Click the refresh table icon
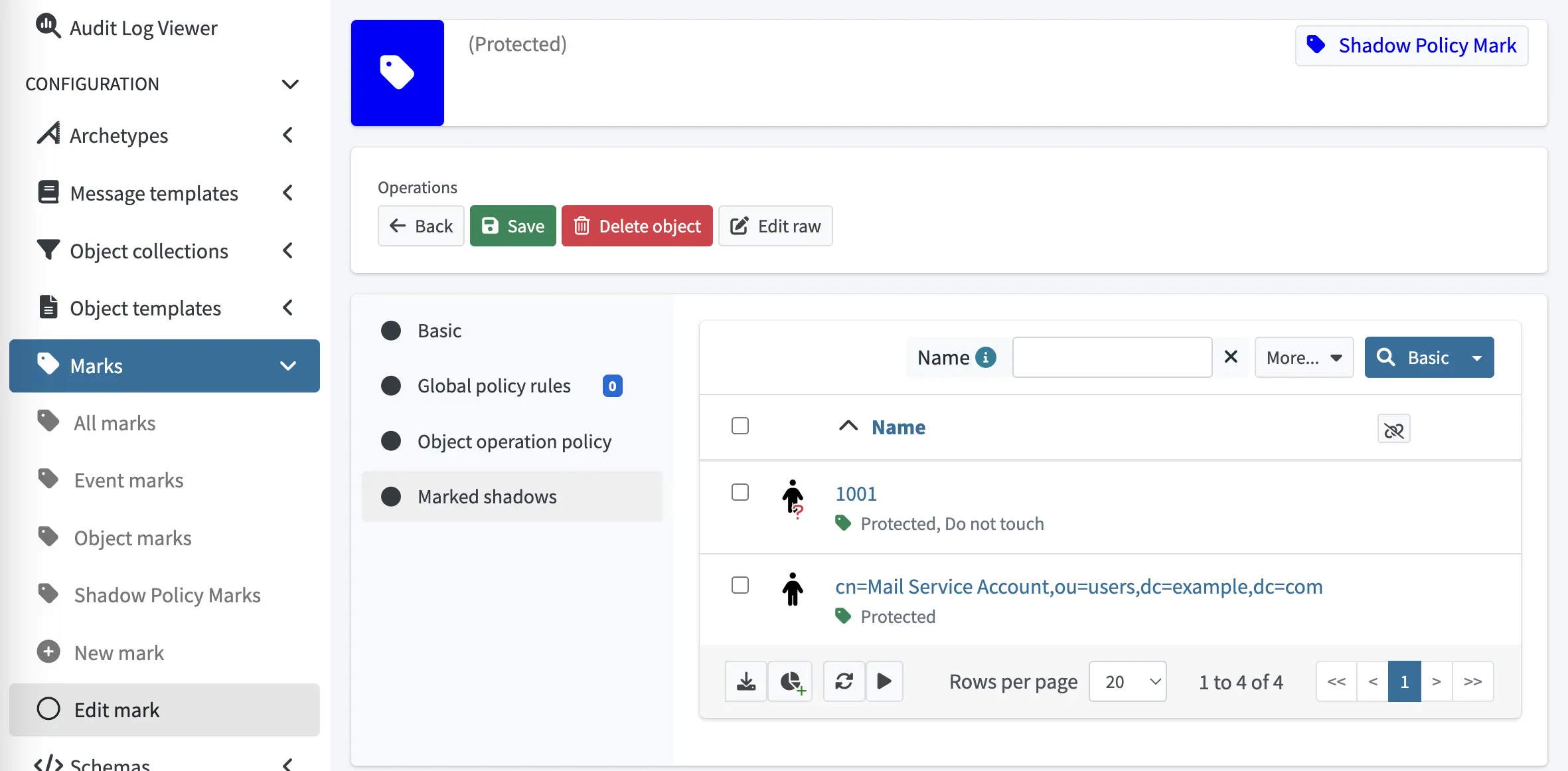Image resolution: width=1568 pixels, height=771 pixels. (844, 681)
